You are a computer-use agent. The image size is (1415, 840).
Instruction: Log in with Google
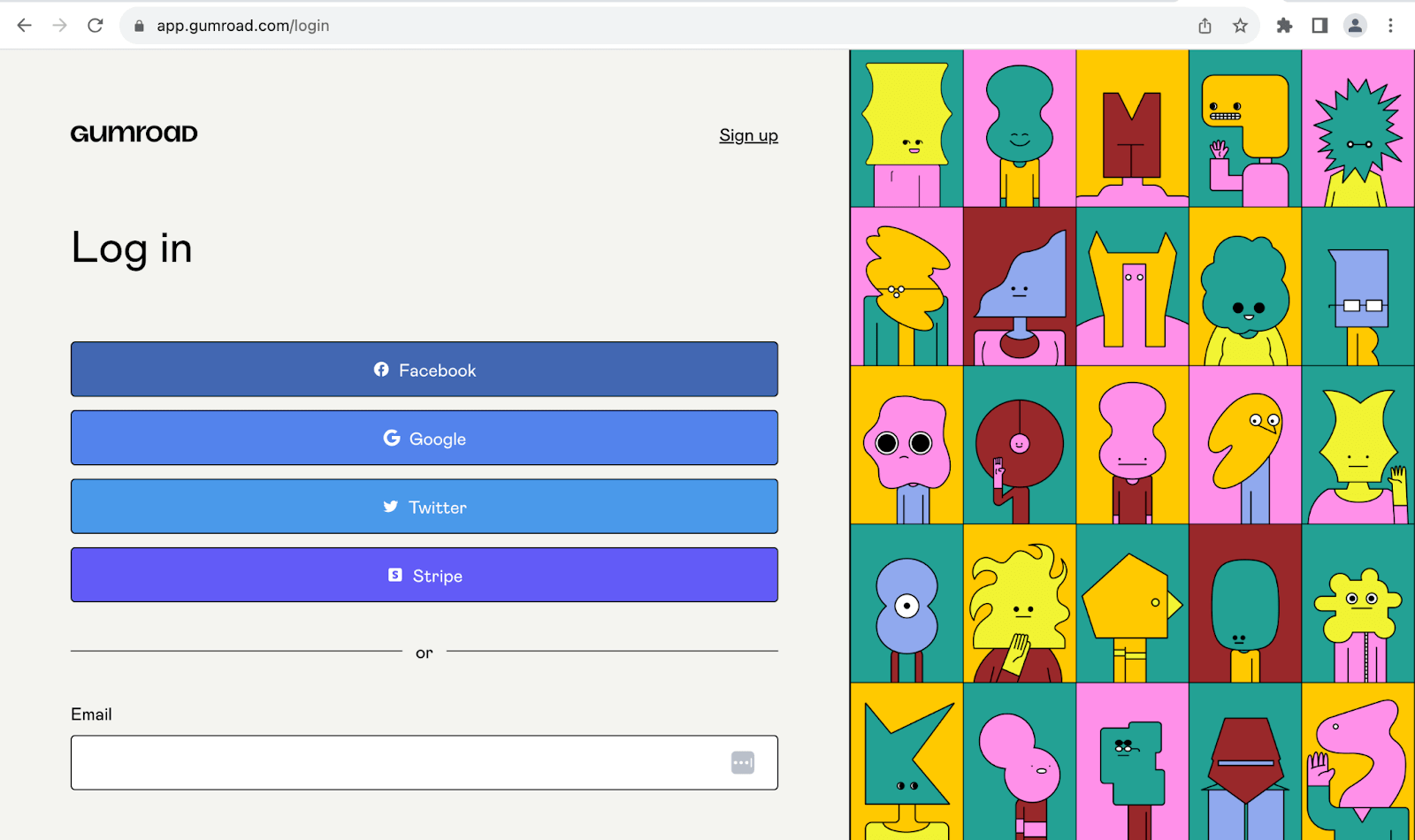[424, 438]
